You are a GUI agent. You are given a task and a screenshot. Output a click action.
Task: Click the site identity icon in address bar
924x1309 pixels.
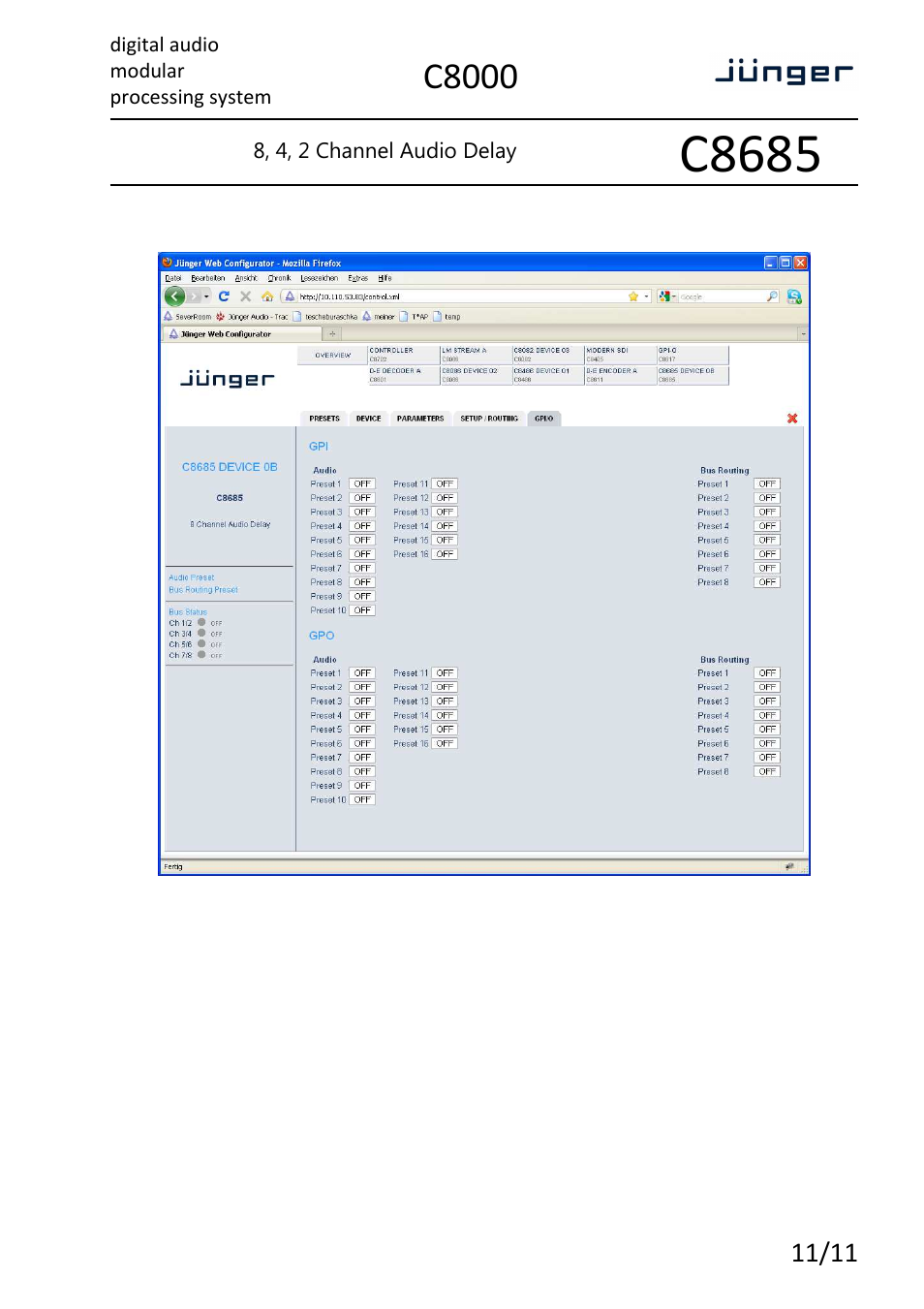[x=290, y=296]
